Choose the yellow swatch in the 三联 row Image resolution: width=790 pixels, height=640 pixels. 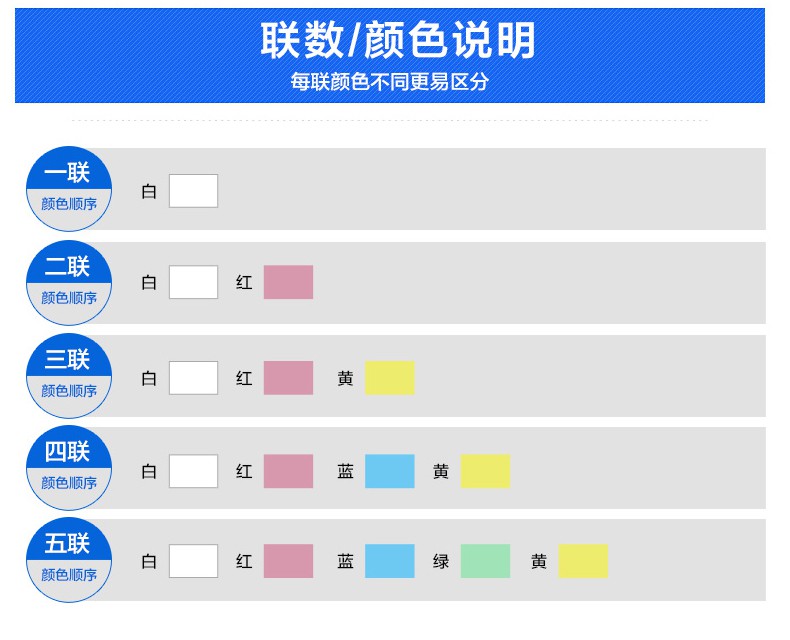(389, 378)
